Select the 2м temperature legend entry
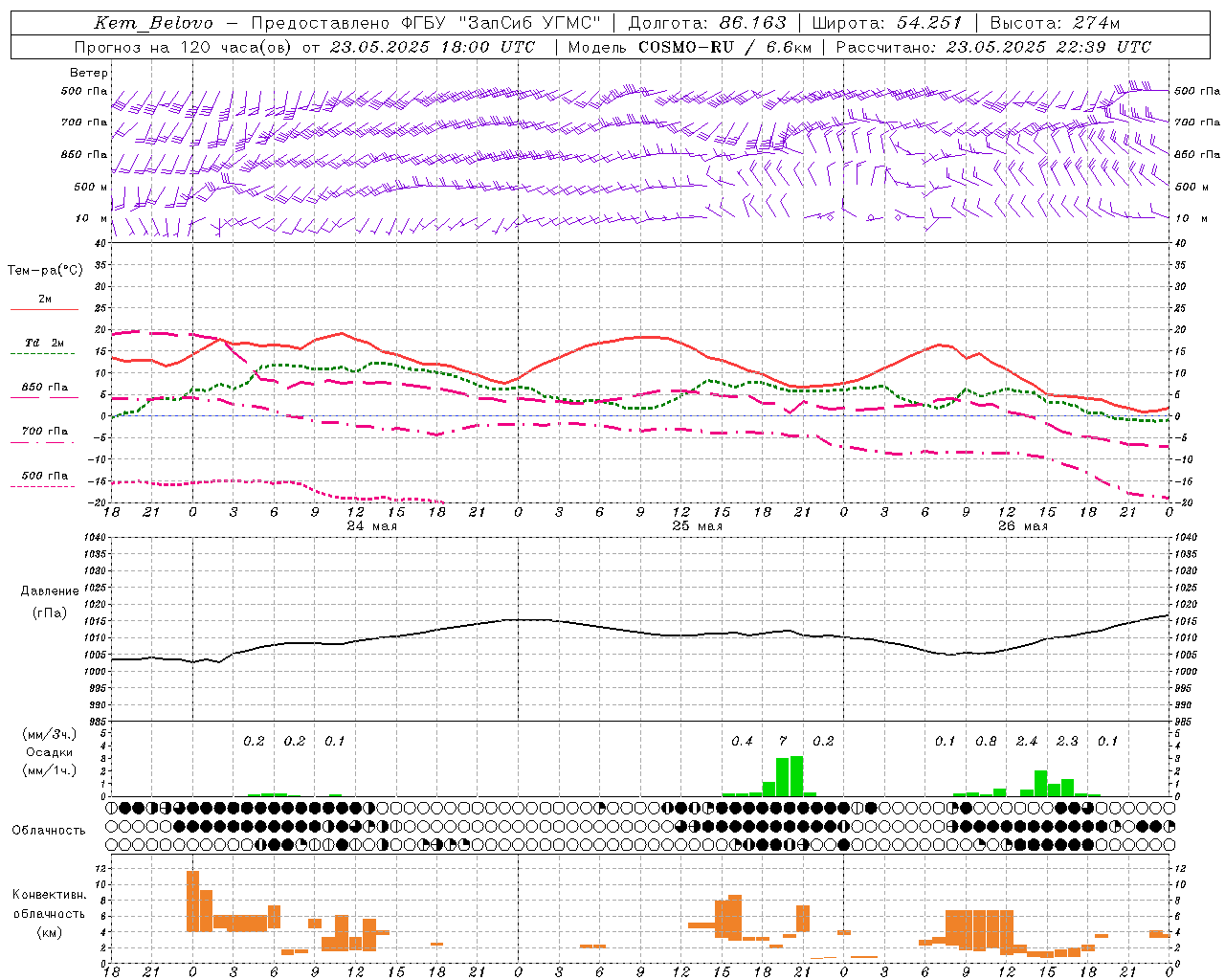This screenshot has height=980, width=1225. pos(44,300)
